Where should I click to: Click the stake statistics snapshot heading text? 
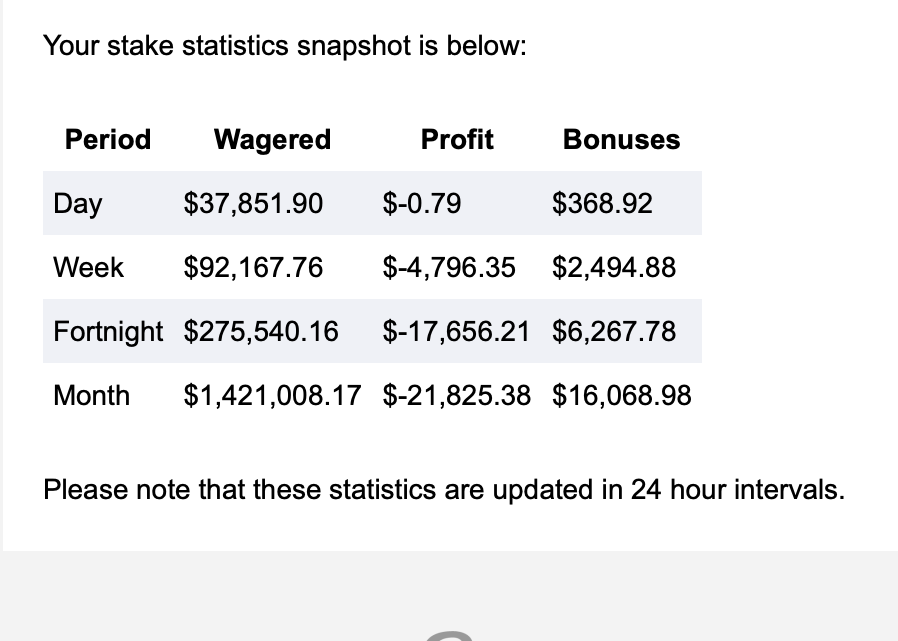[285, 46]
